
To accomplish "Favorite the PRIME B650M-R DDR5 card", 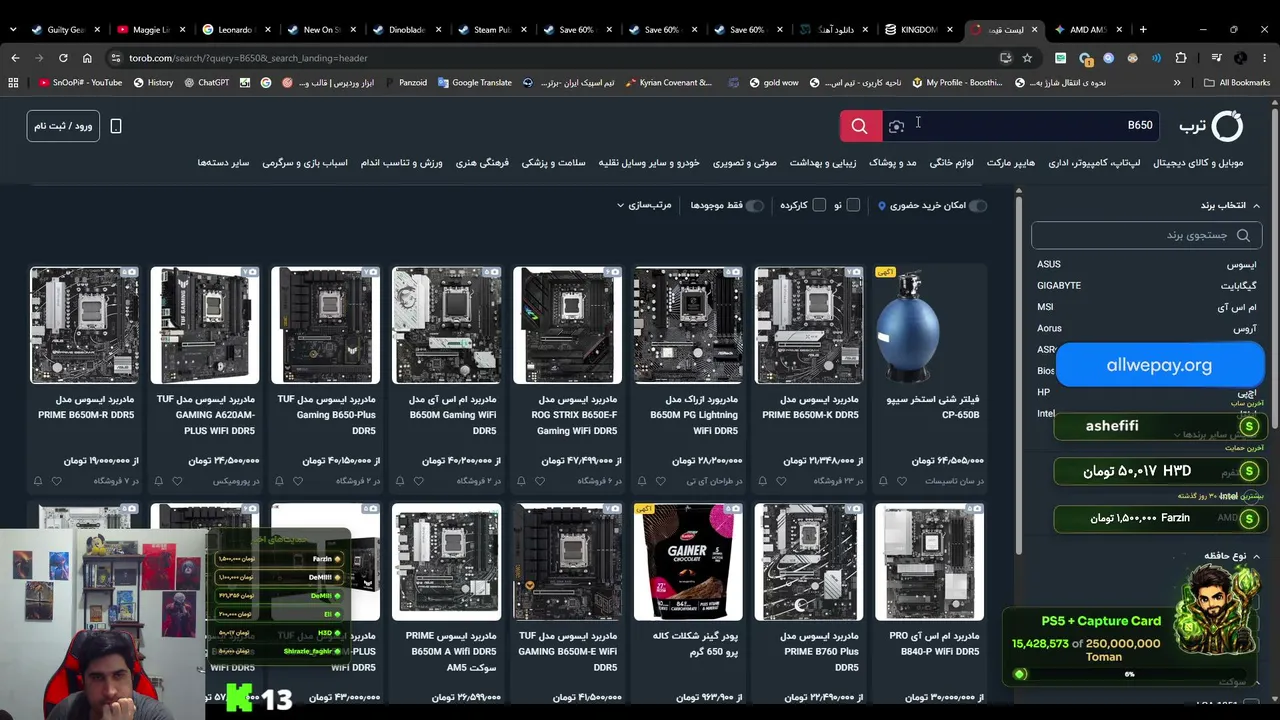I will [57, 481].
